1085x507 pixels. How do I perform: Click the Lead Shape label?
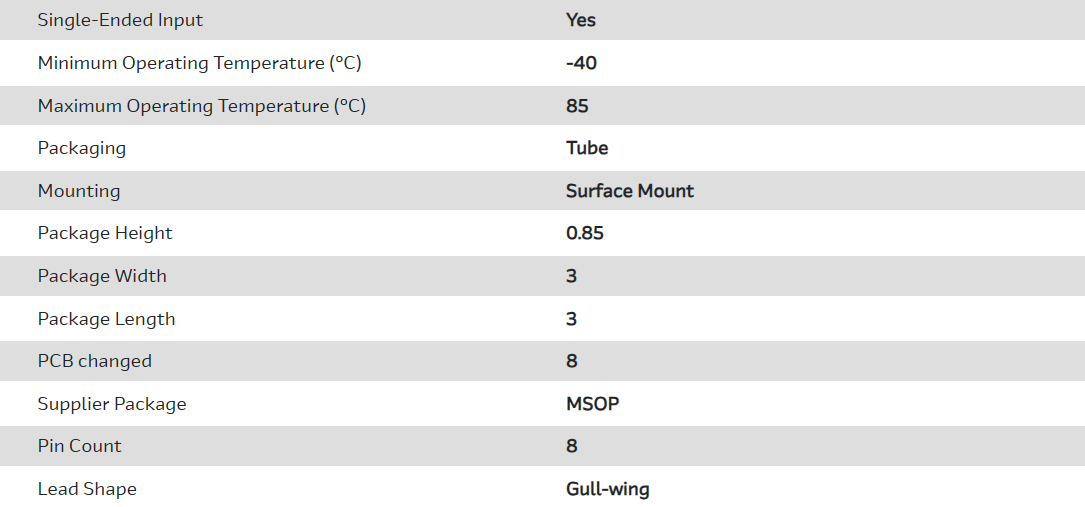(87, 489)
